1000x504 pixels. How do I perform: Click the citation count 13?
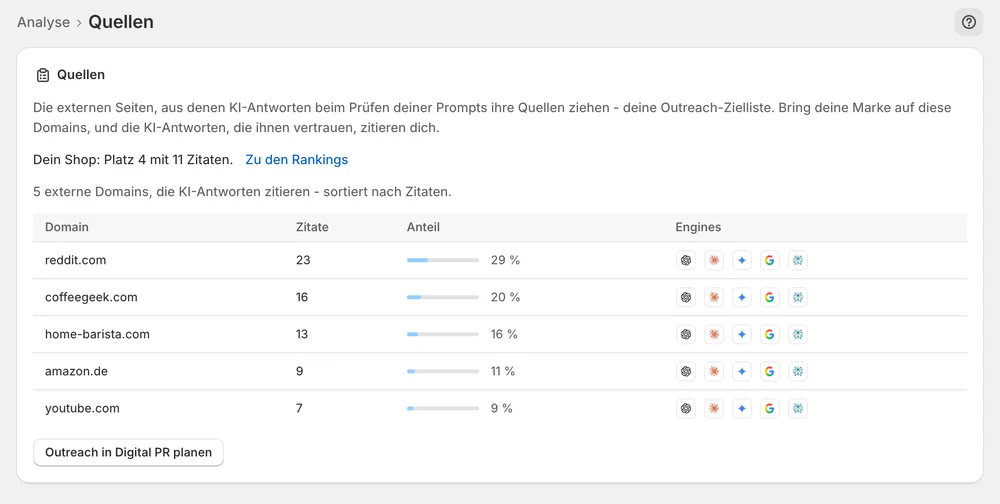(302, 334)
